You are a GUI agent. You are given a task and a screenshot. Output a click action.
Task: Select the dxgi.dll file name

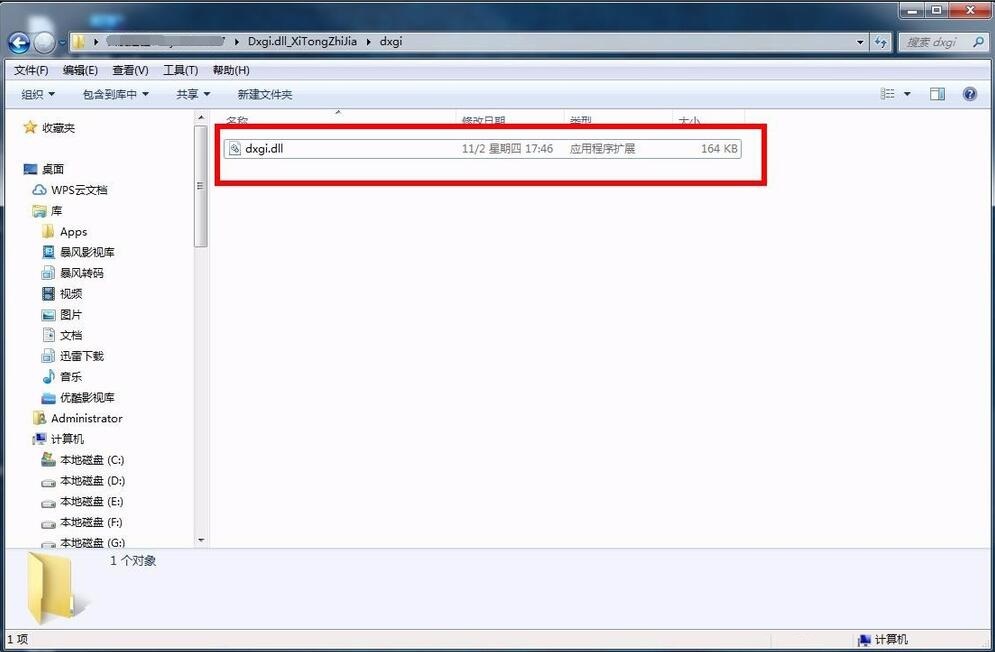click(264, 149)
